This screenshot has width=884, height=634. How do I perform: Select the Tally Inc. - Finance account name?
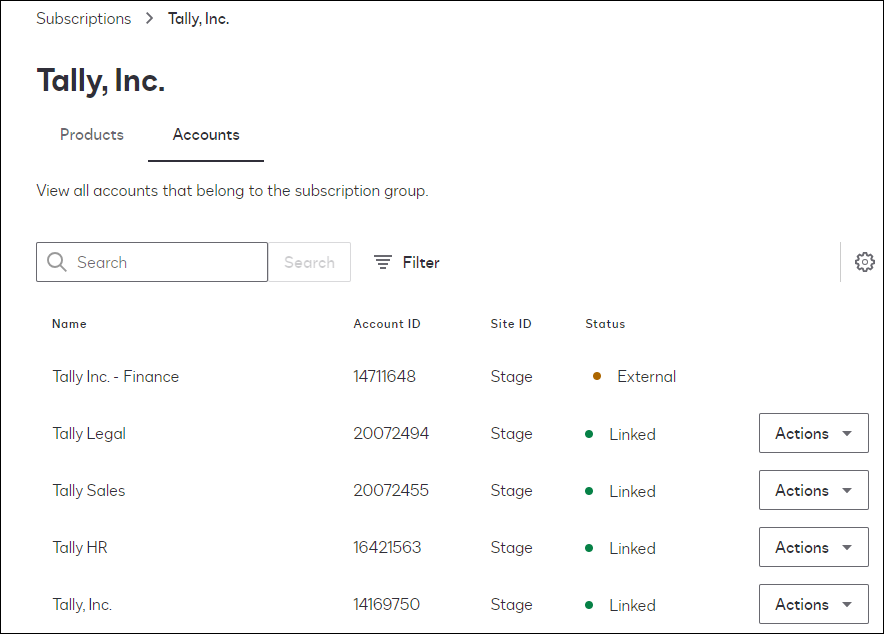[x=115, y=376]
